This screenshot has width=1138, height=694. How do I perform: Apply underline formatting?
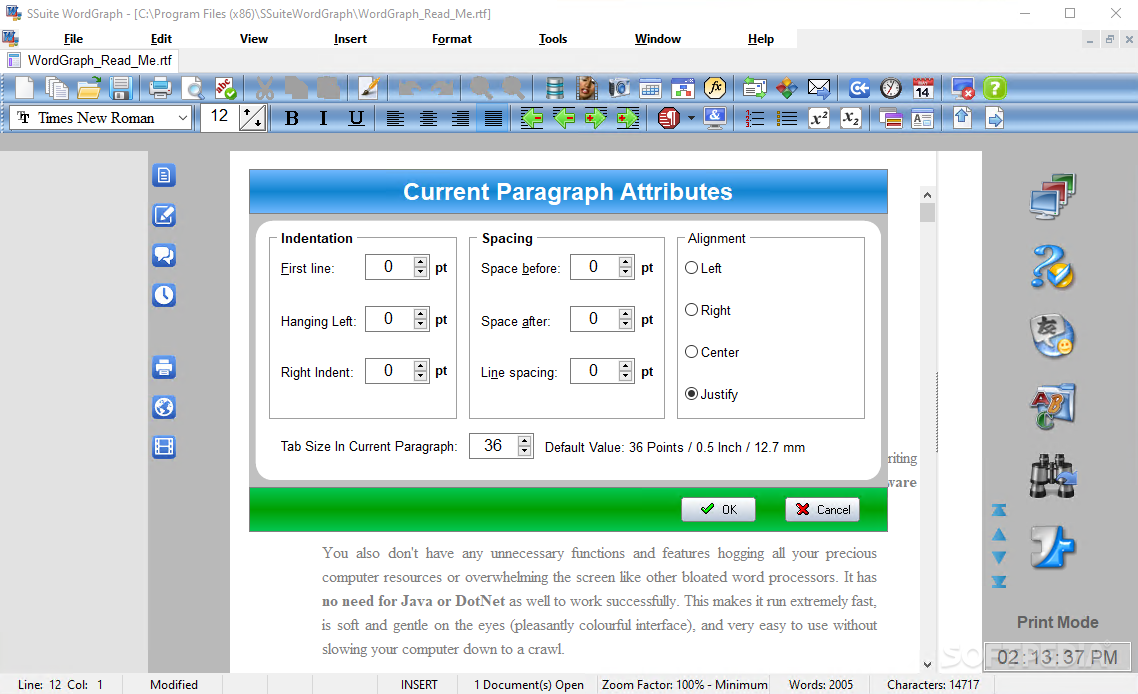pyautogui.click(x=356, y=118)
